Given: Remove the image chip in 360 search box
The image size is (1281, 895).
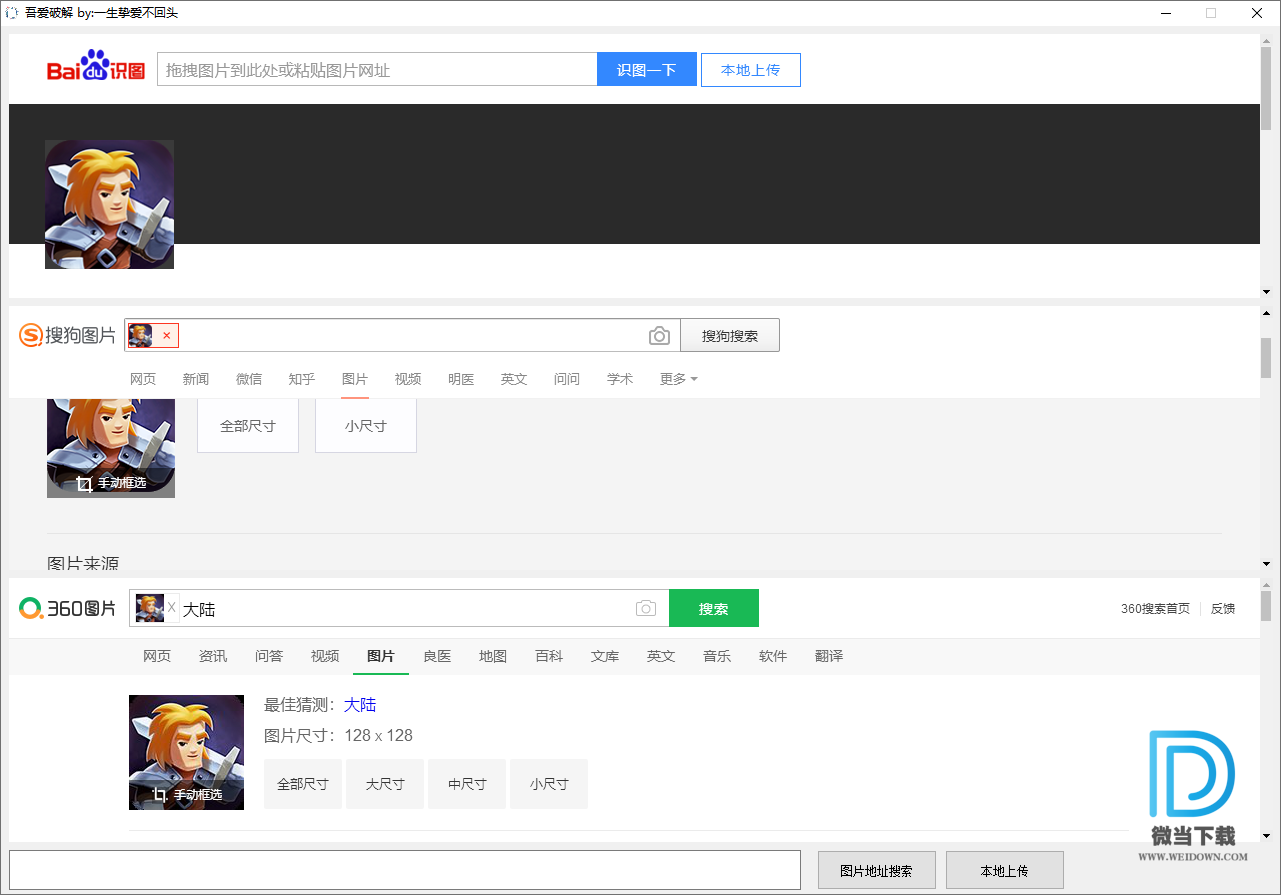Looking at the screenshot, I should click(x=171, y=608).
